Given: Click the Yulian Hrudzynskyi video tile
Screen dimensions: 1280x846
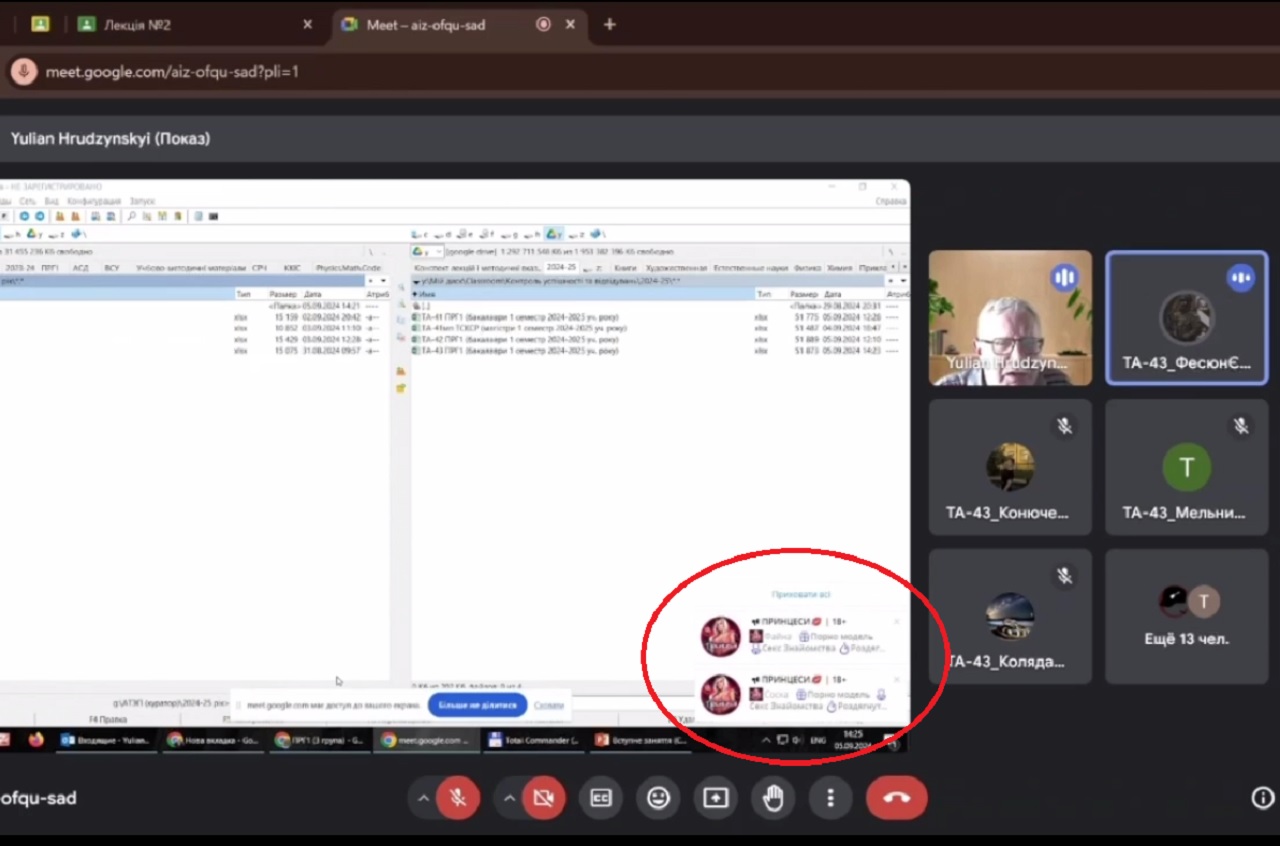Looking at the screenshot, I should tap(1010, 318).
